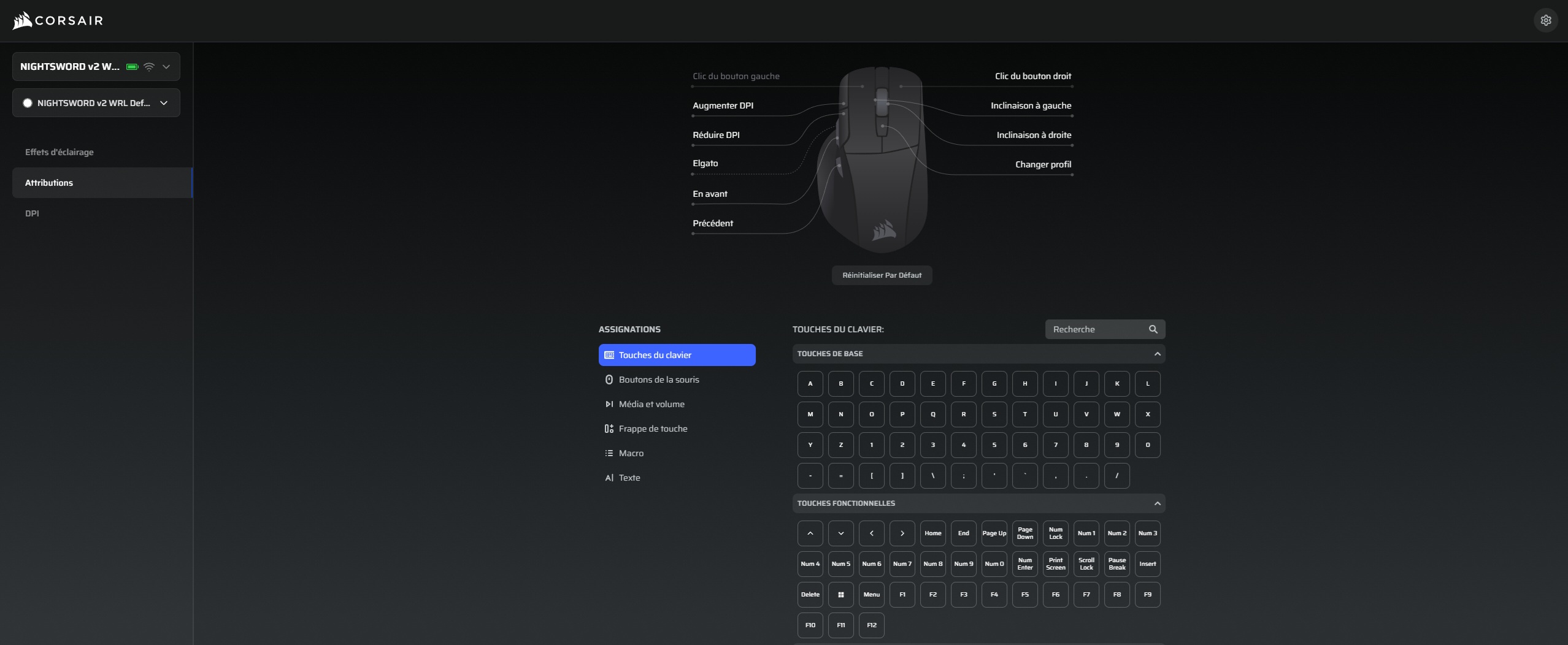Select the Elgato mouse button

click(705, 163)
